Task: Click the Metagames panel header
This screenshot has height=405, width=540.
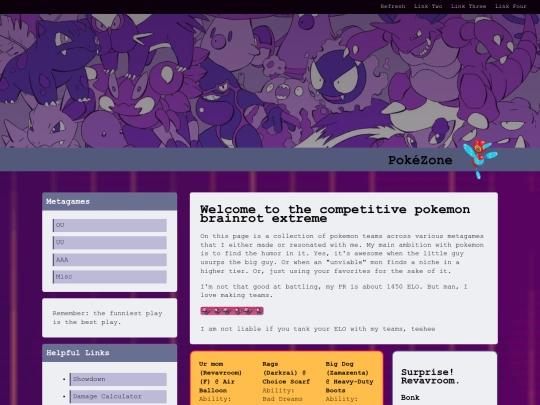Action: pos(110,201)
